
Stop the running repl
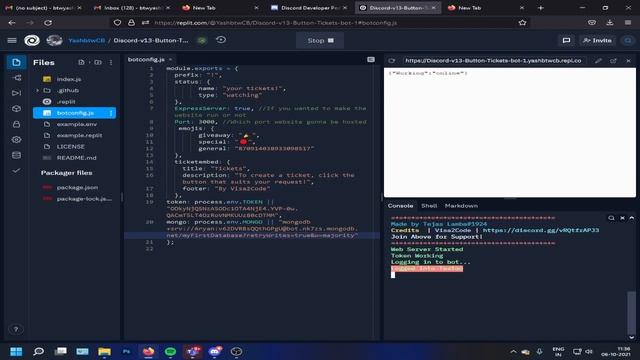[x=320, y=40]
